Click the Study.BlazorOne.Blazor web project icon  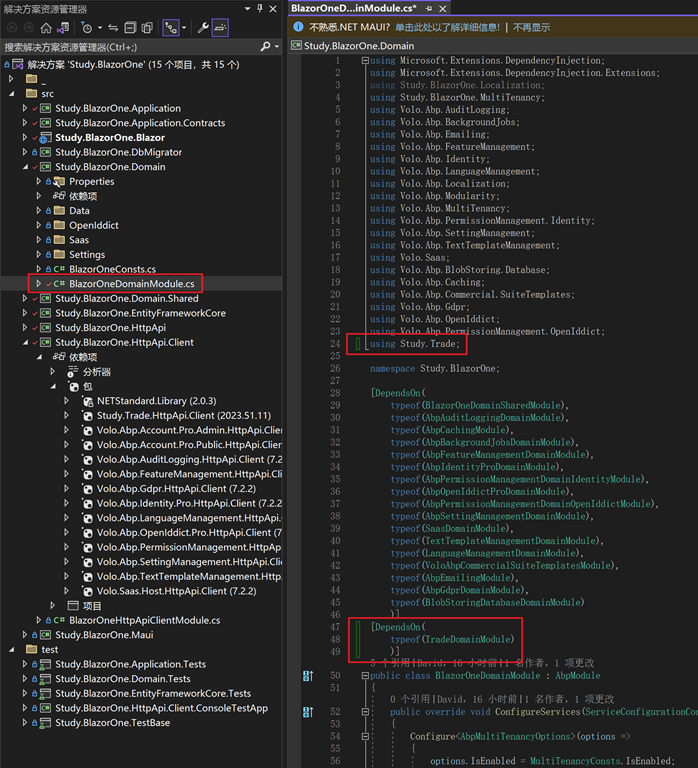(x=46, y=138)
